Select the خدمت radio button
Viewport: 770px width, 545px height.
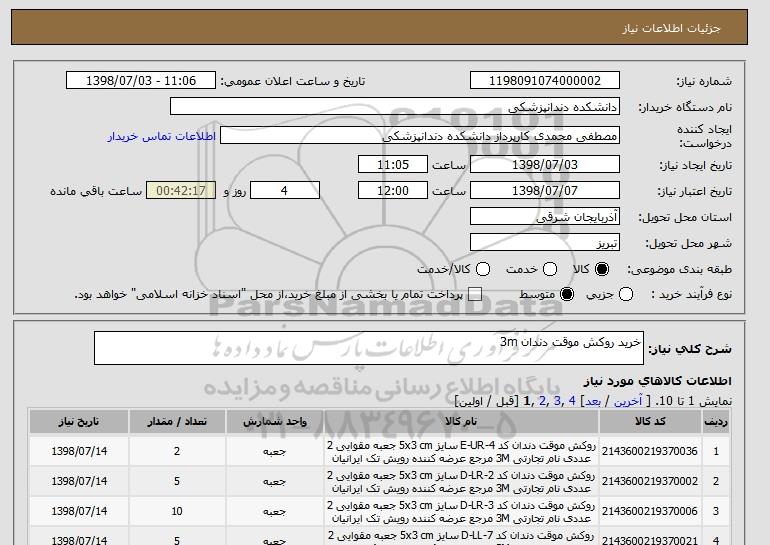coord(550,269)
